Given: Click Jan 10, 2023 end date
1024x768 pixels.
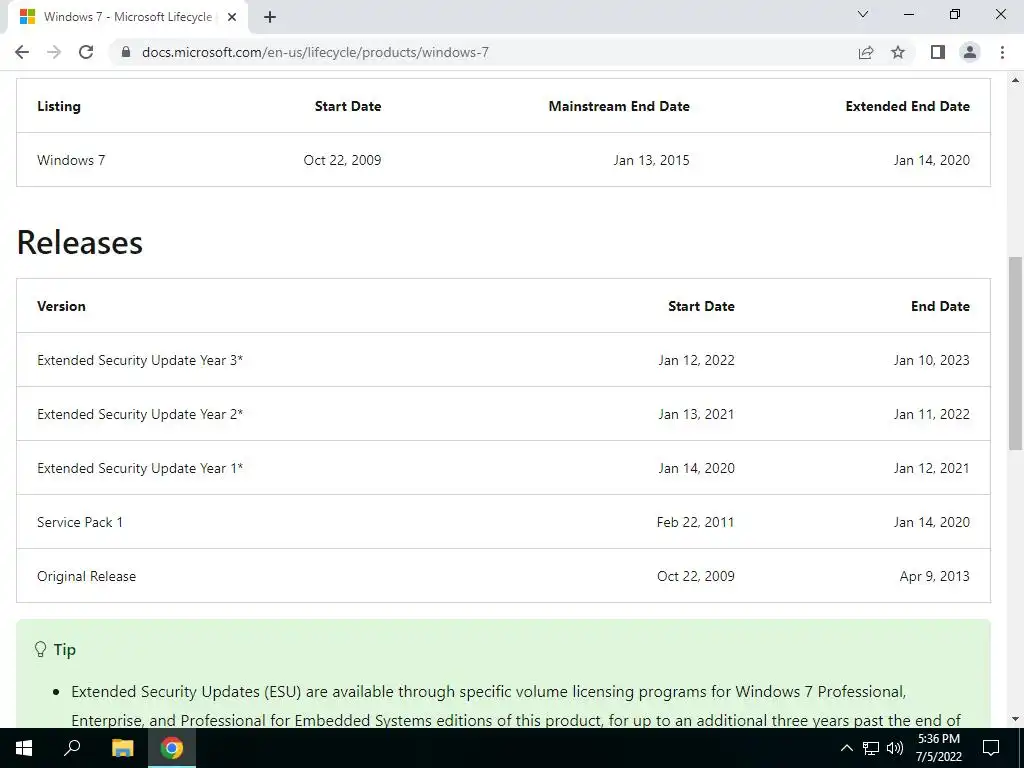Looking at the screenshot, I should 931,360.
